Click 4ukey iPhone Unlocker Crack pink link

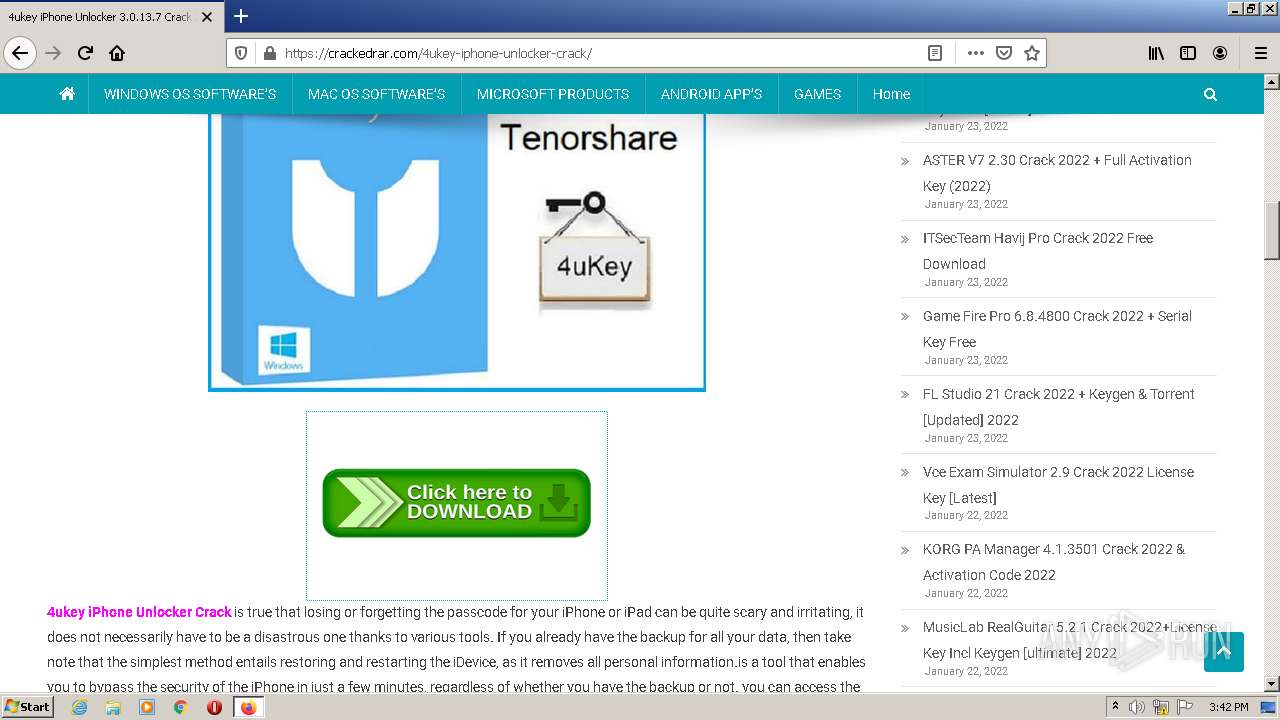point(139,612)
